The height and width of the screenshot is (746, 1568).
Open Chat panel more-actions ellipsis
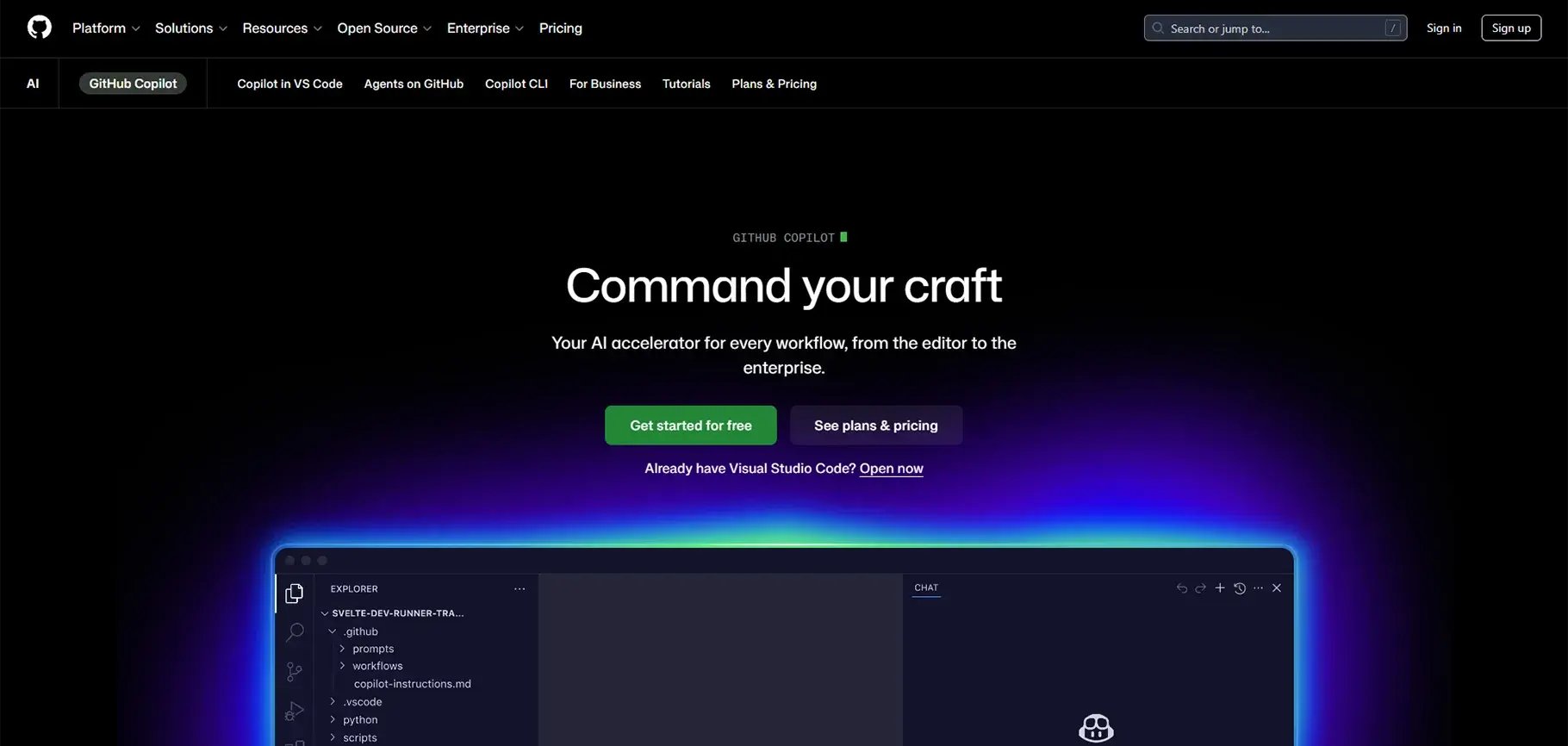[1259, 588]
